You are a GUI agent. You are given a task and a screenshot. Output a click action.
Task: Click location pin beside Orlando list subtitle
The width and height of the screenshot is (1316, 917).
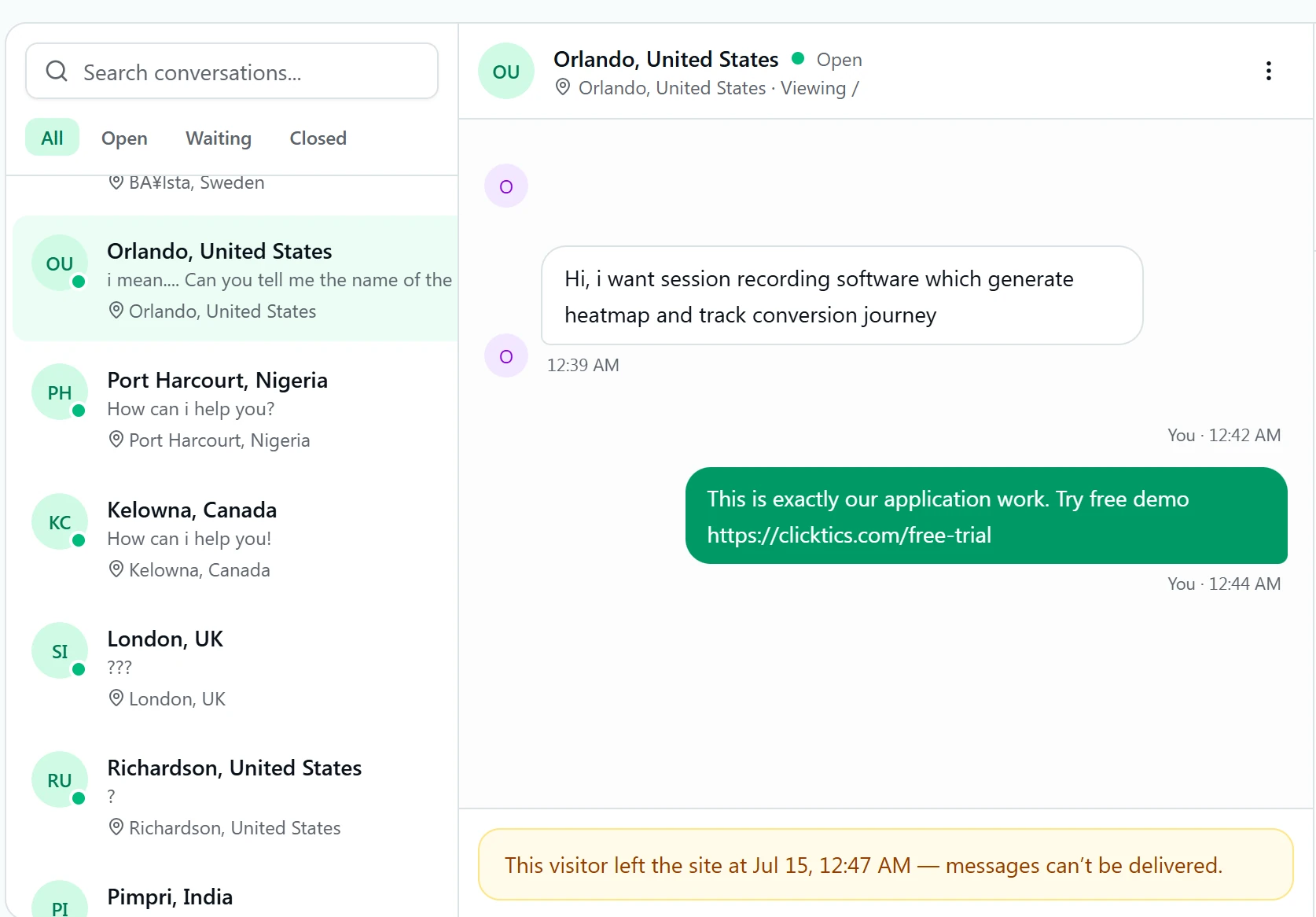[x=116, y=311]
